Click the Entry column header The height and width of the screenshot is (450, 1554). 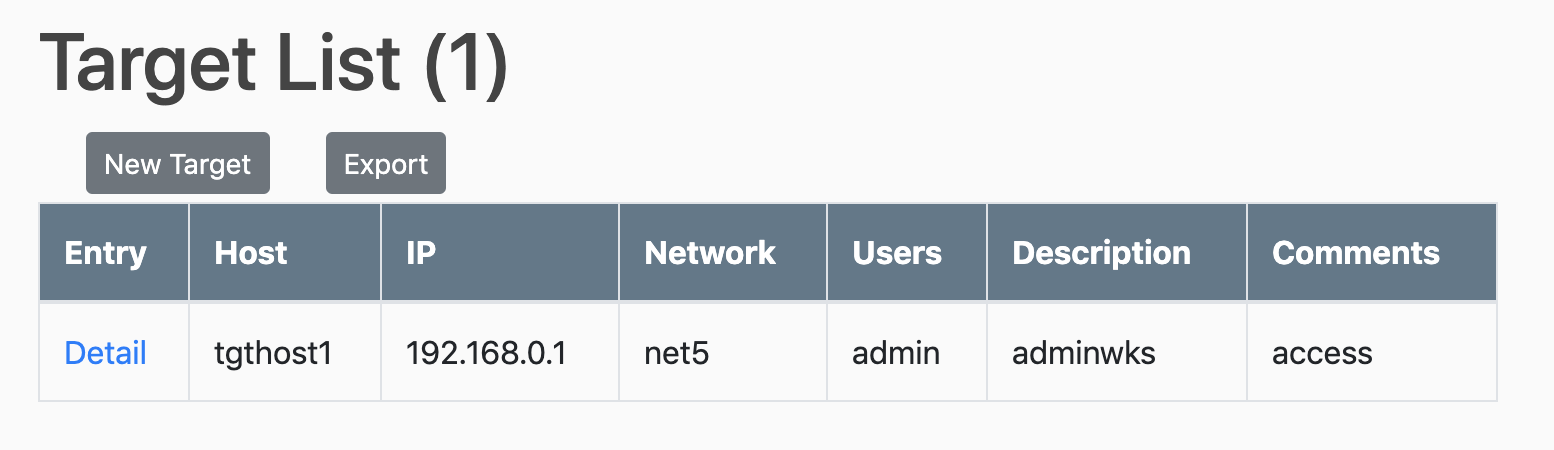coord(105,253)
